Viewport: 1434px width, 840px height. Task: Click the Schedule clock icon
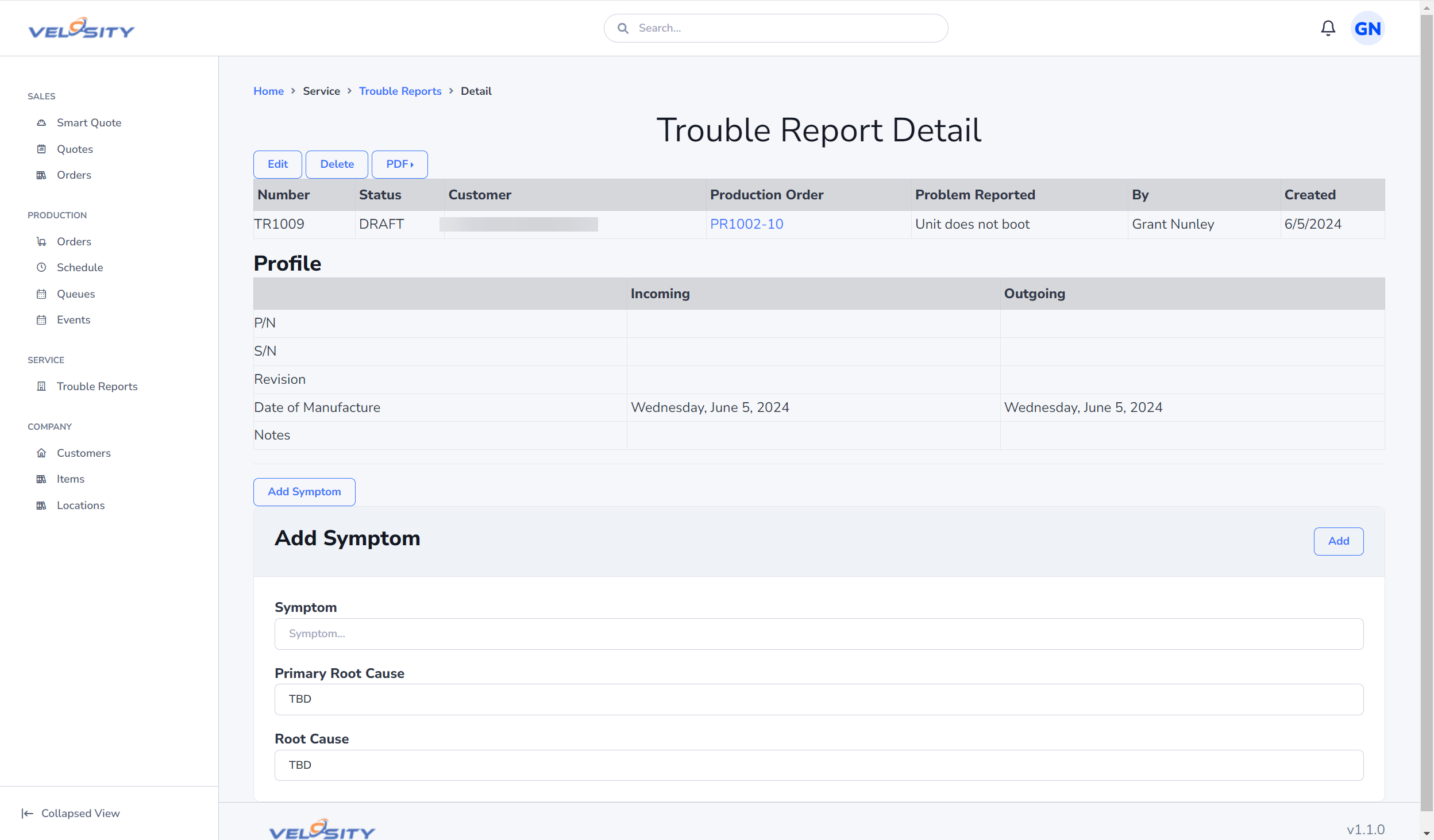click(41, 268)
